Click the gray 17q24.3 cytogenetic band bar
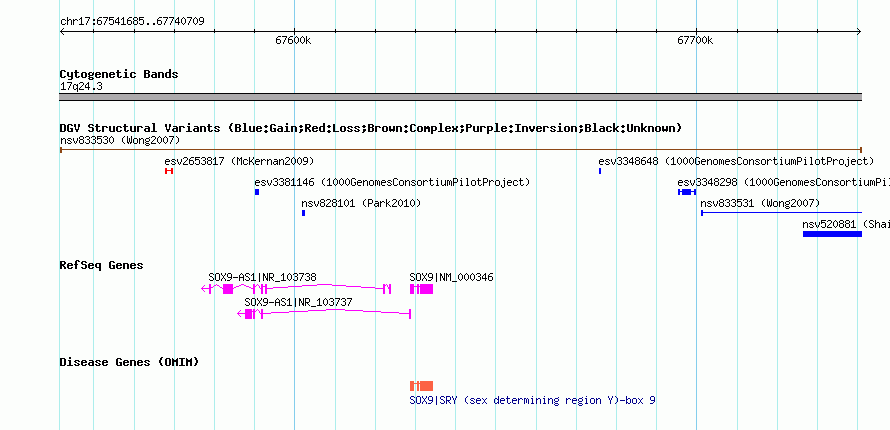 pyautogui.click(x=460, y=98)
